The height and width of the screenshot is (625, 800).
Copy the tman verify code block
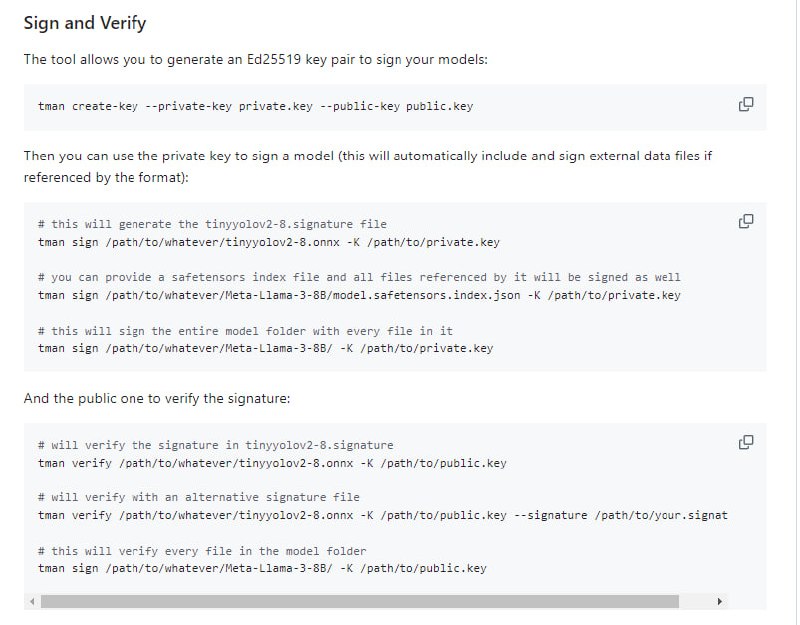click(x=745, y=442)
